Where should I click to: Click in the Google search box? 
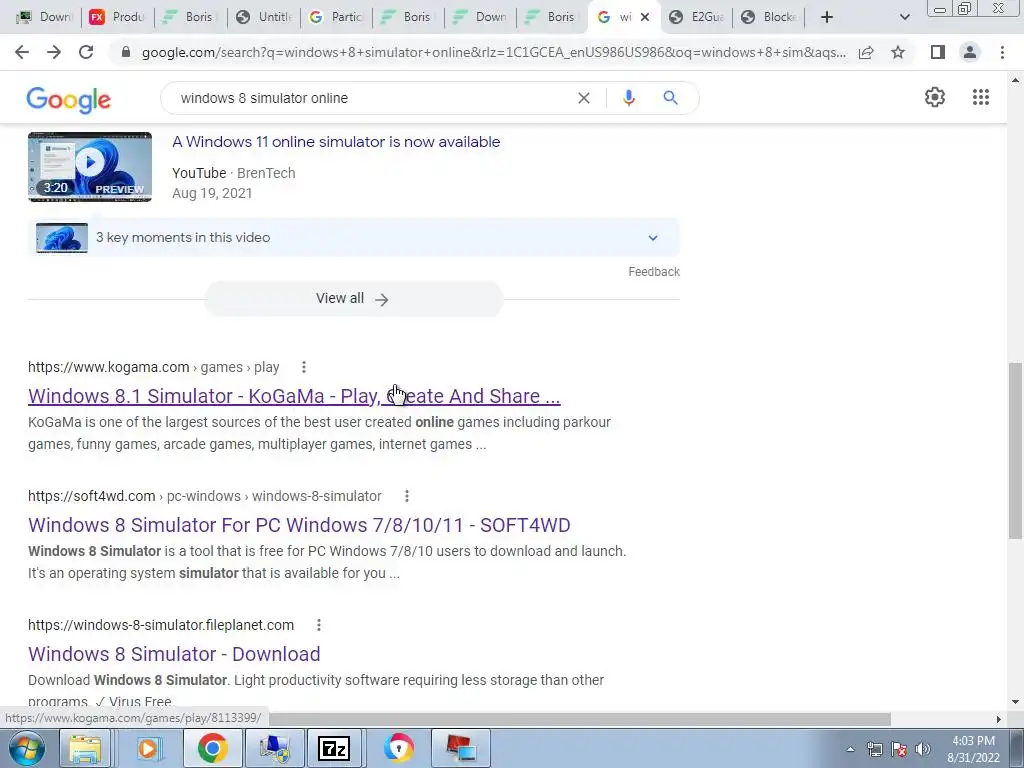[x=372, y=98]
